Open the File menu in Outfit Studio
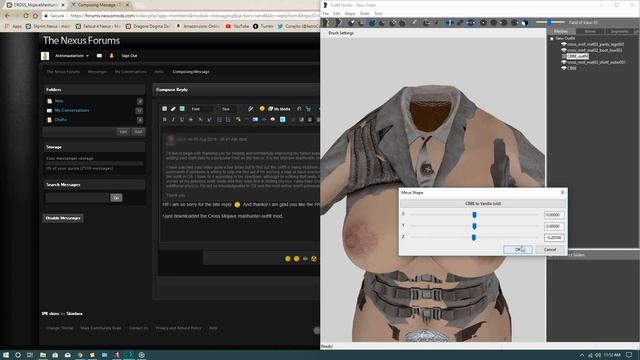640x360 pixels. (x=326, y=13)
